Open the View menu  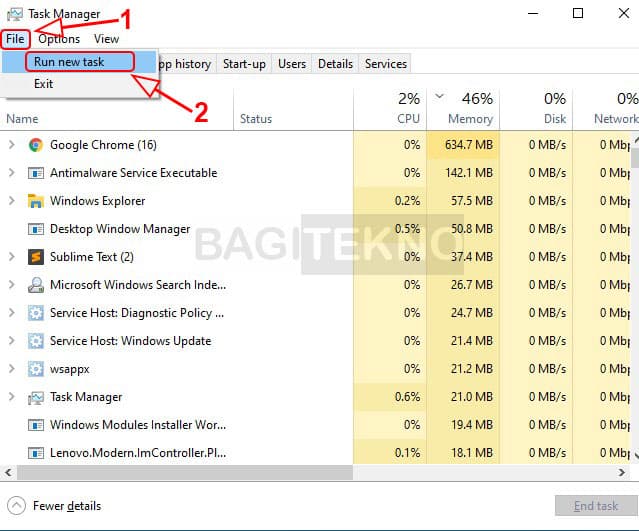(106, 39)
